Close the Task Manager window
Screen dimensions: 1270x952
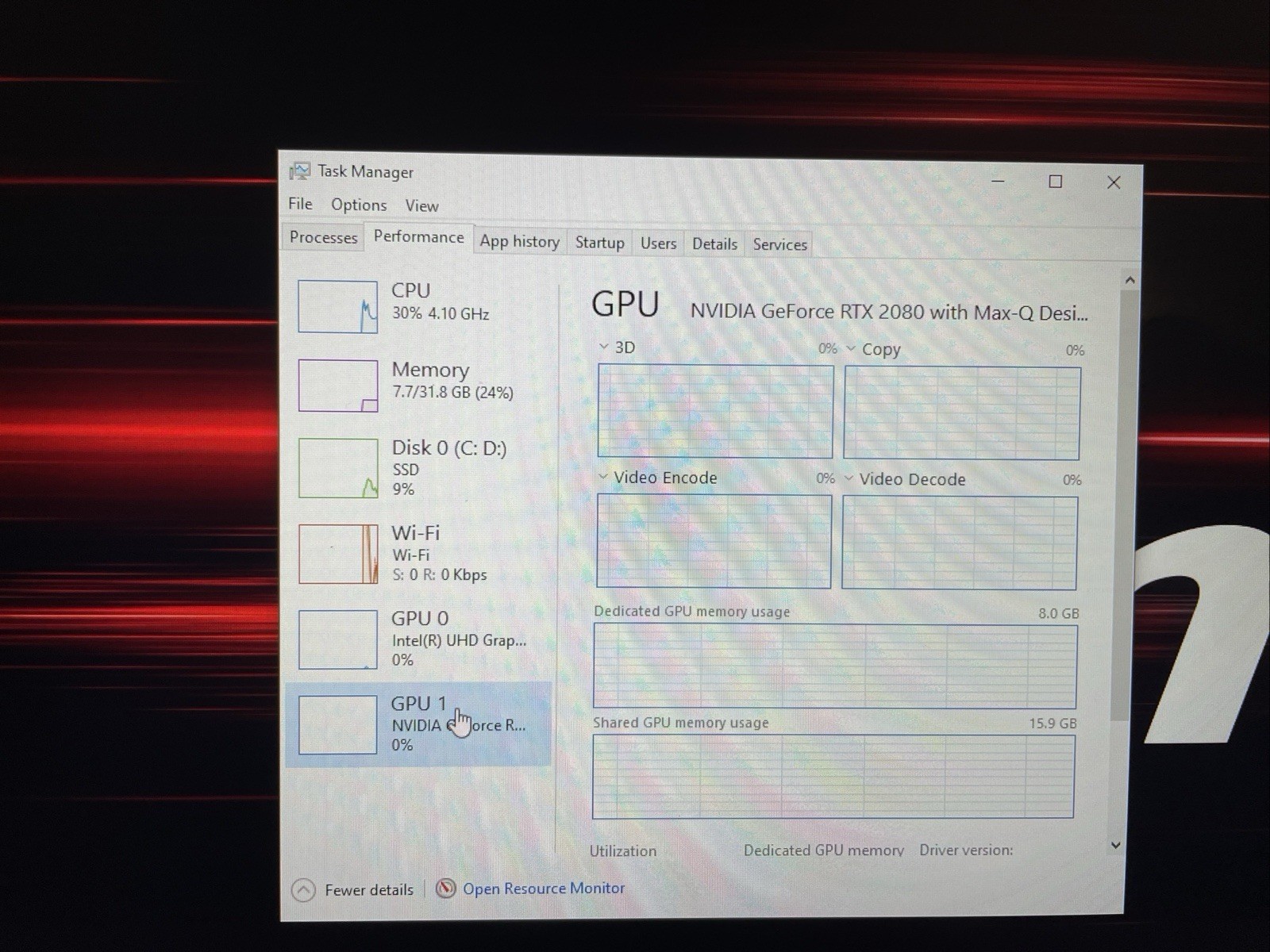(x=1114, y=182)
